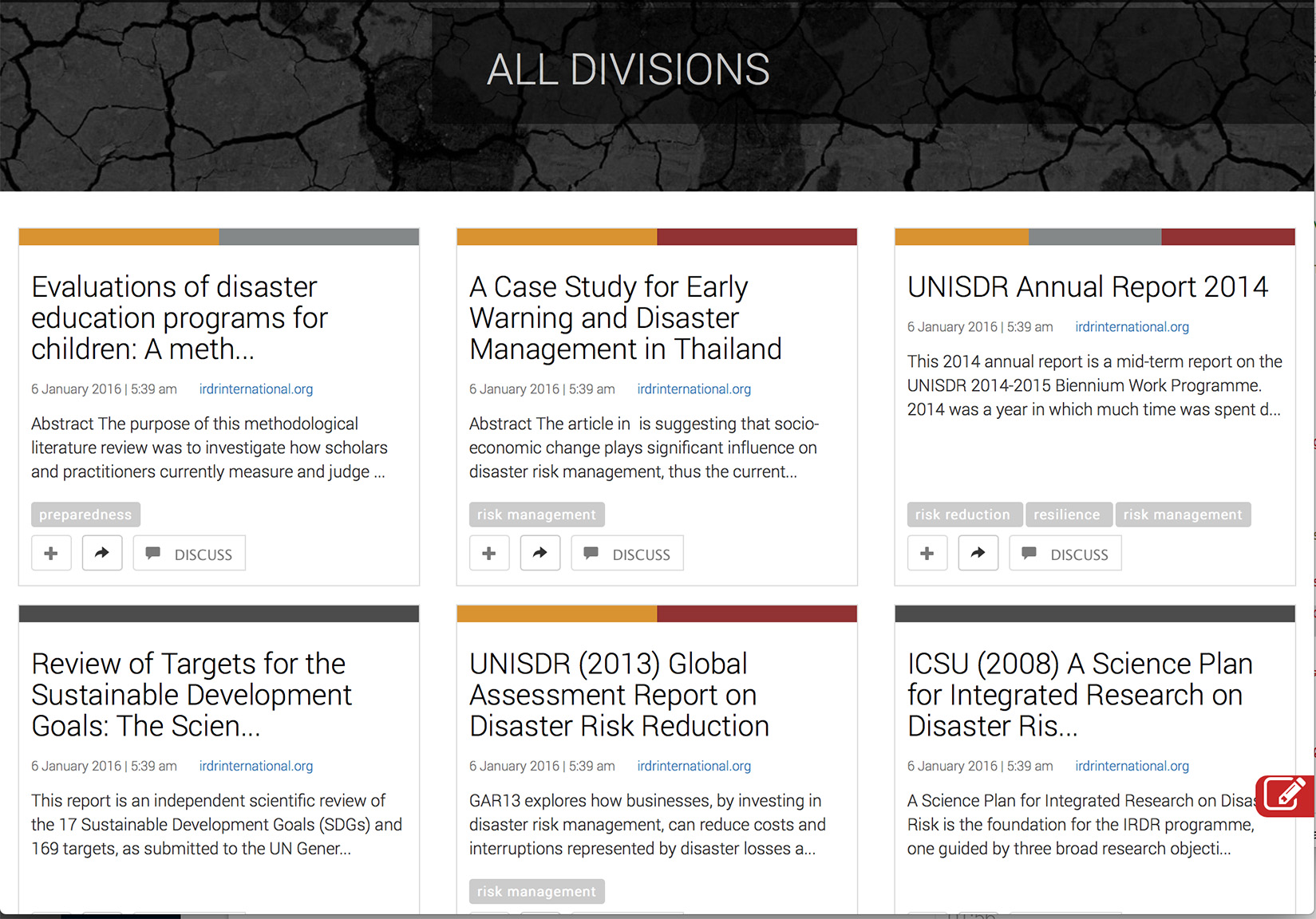Click red color segment atop Thailand Case Study card
Image resolution: width=1316 pixels, height=919 pixels.
click(757, 237)
